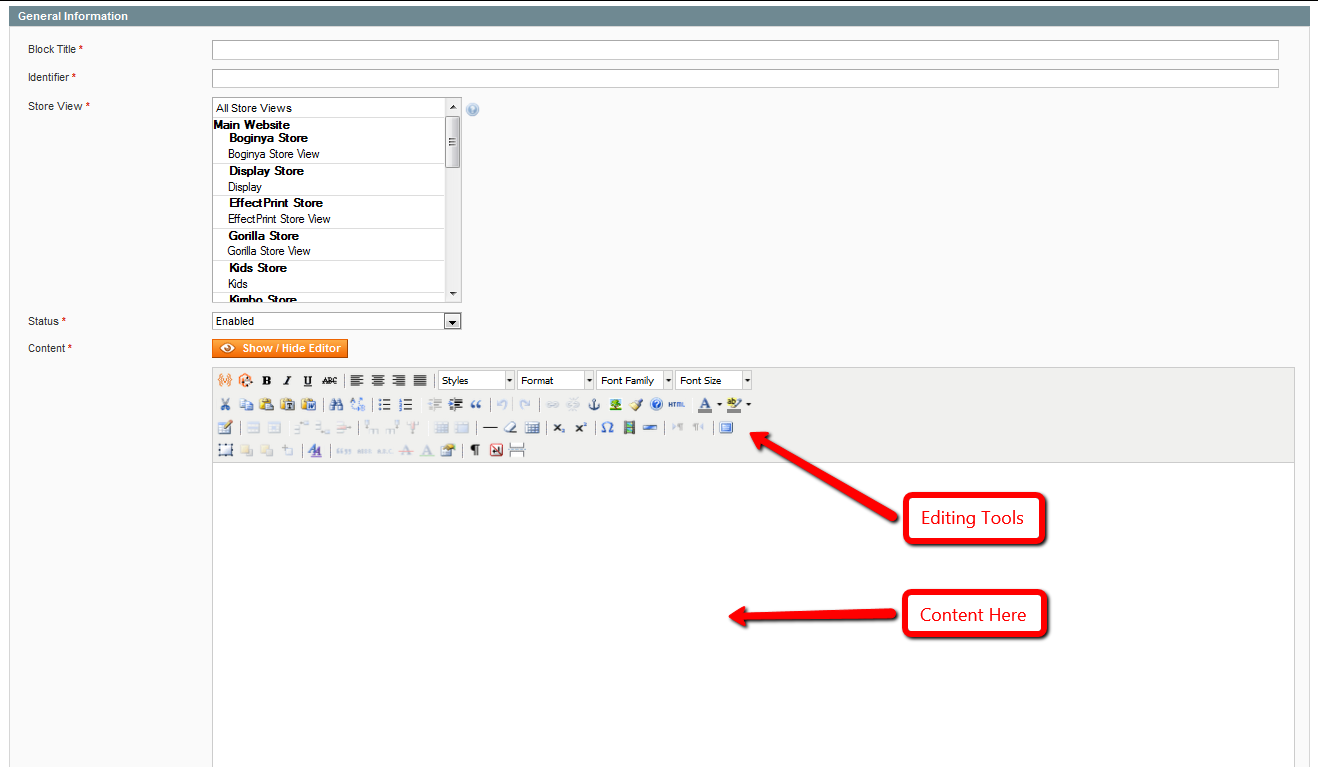Align text left
The image size is (1318, 767).
357,380
